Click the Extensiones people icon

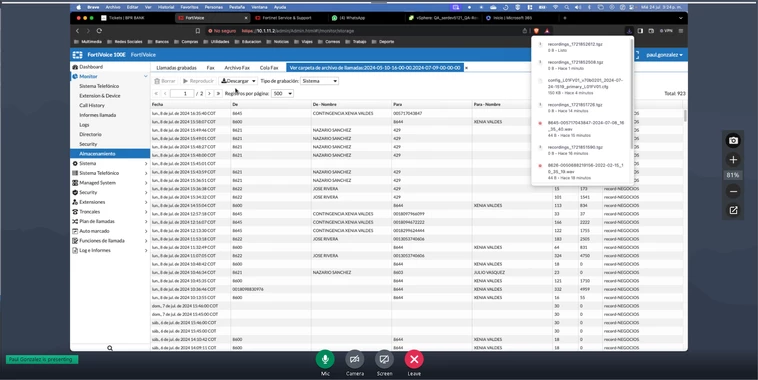coord(75,202)
